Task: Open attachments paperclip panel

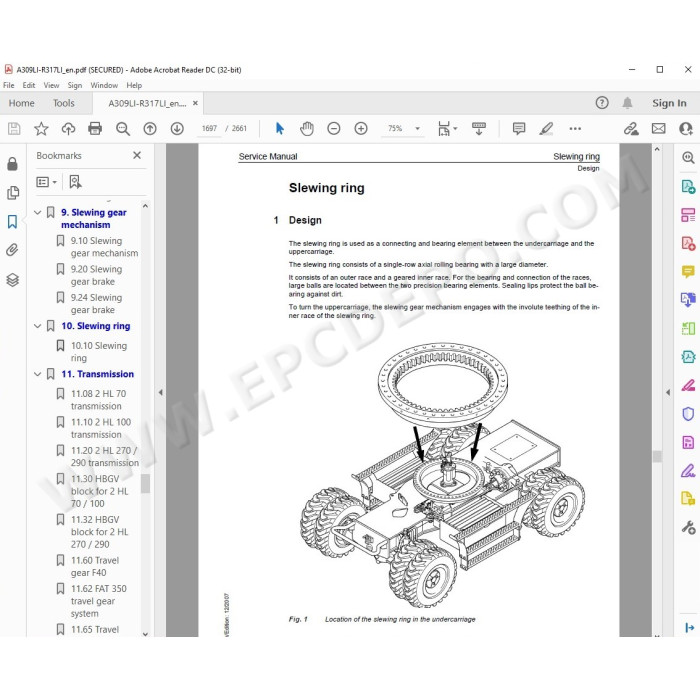Action: click(x=12, y=250)
